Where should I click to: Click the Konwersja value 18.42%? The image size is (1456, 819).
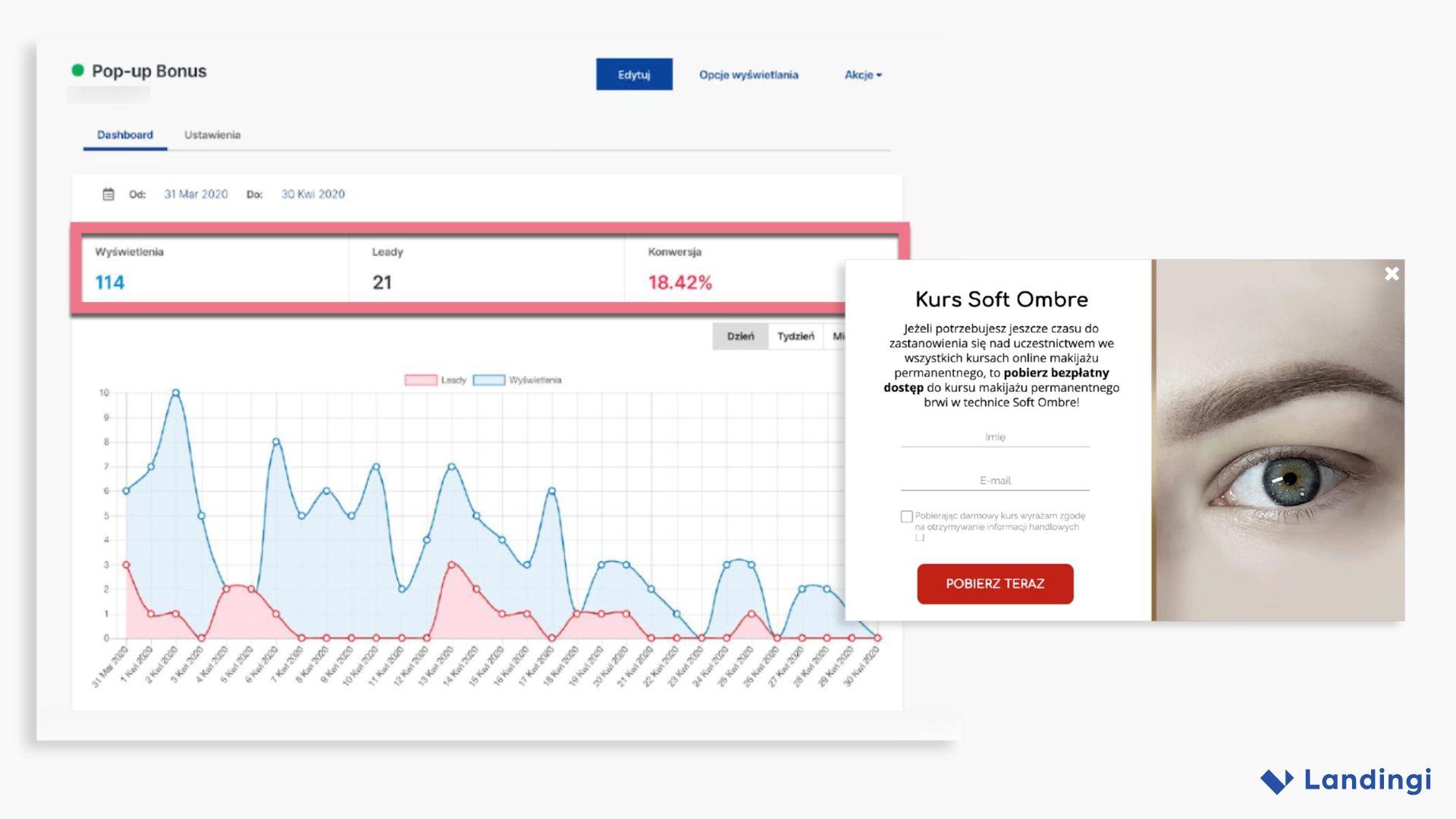pos(679,282)
